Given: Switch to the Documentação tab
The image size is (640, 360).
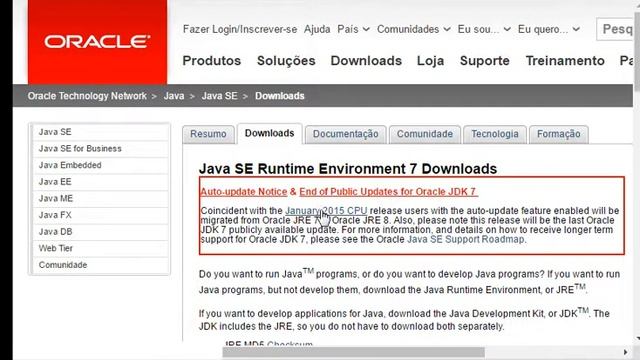Looking at the screenshot, I should click(345, 134).
